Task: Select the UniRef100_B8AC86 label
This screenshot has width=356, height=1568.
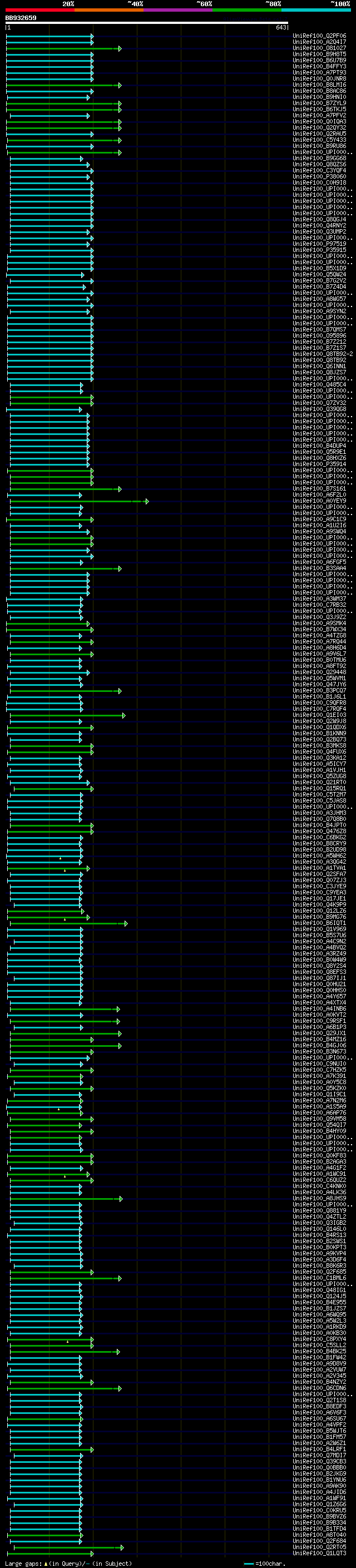Action: click(x=319, y=91)
